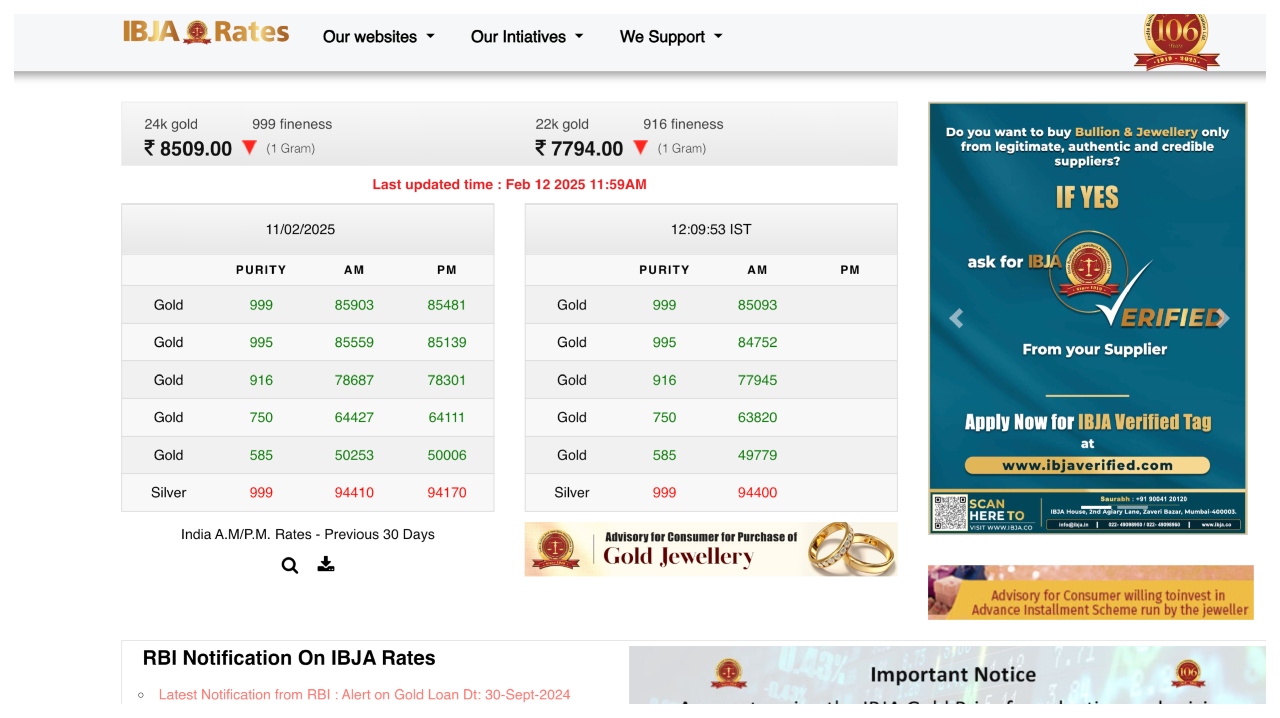Image resolution: width=1280 pixels, height=718 pixels.
Task: Click the download icon for 30-day rates
Action: (x=326, y=564)
